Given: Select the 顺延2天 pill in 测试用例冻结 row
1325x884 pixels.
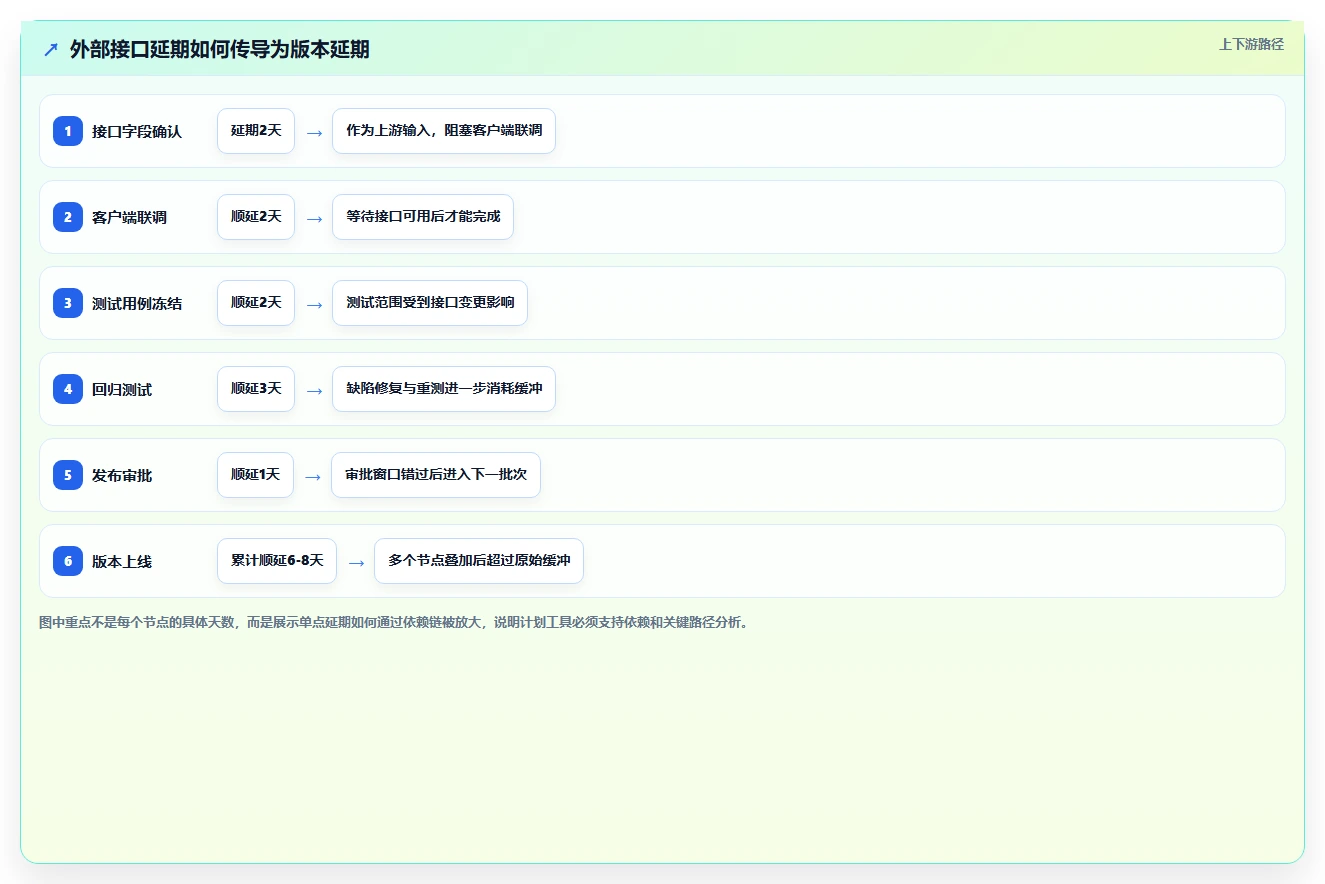Looking at the screenshot, I should (x=256, y=303).
